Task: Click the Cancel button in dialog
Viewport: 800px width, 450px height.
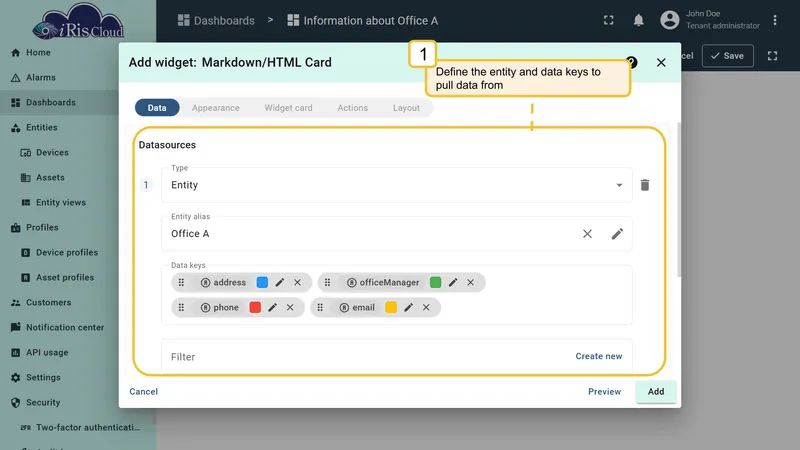Action: pyautogui.click(x=143, y=391)
